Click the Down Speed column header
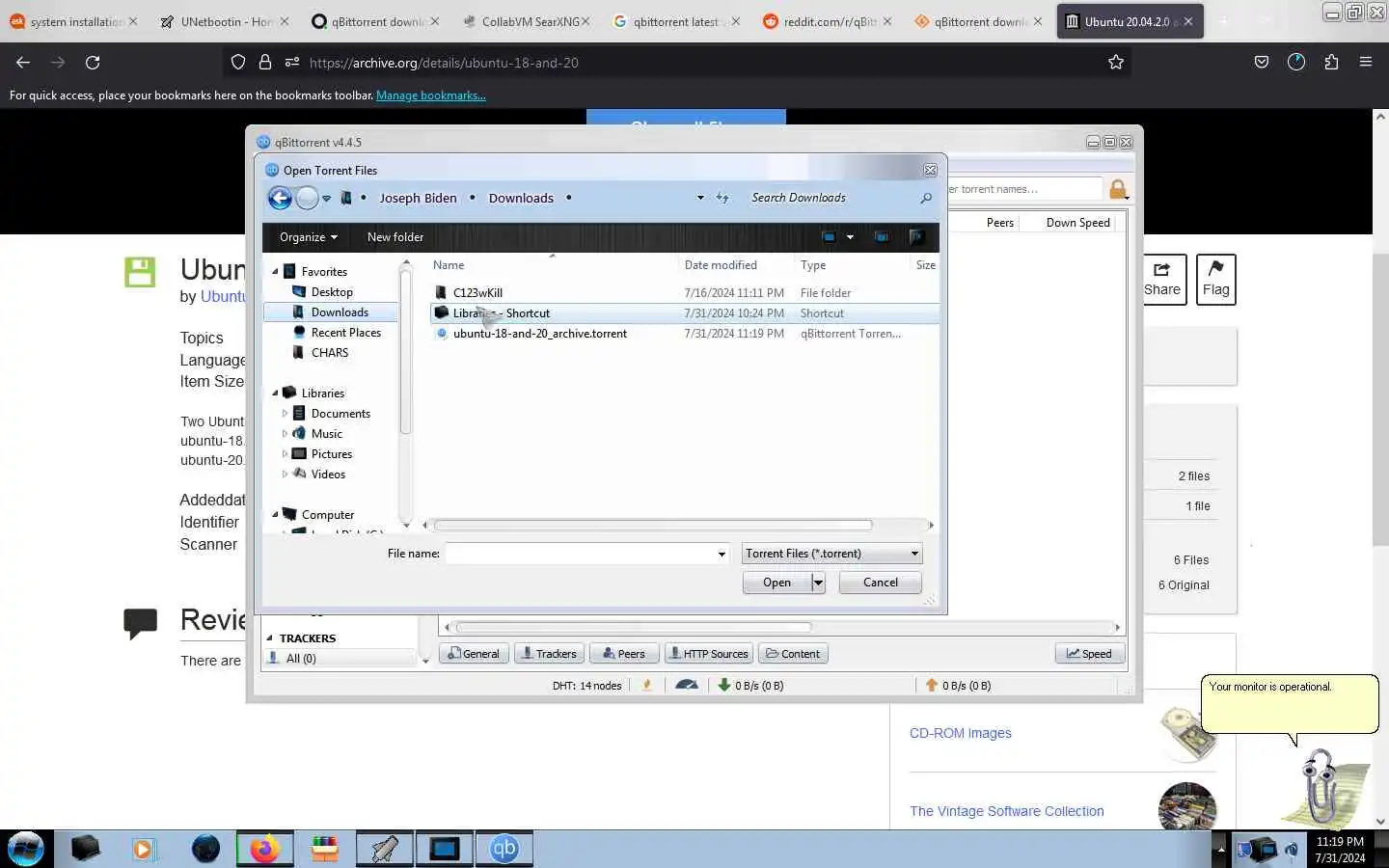 [x=1077, y=223]
